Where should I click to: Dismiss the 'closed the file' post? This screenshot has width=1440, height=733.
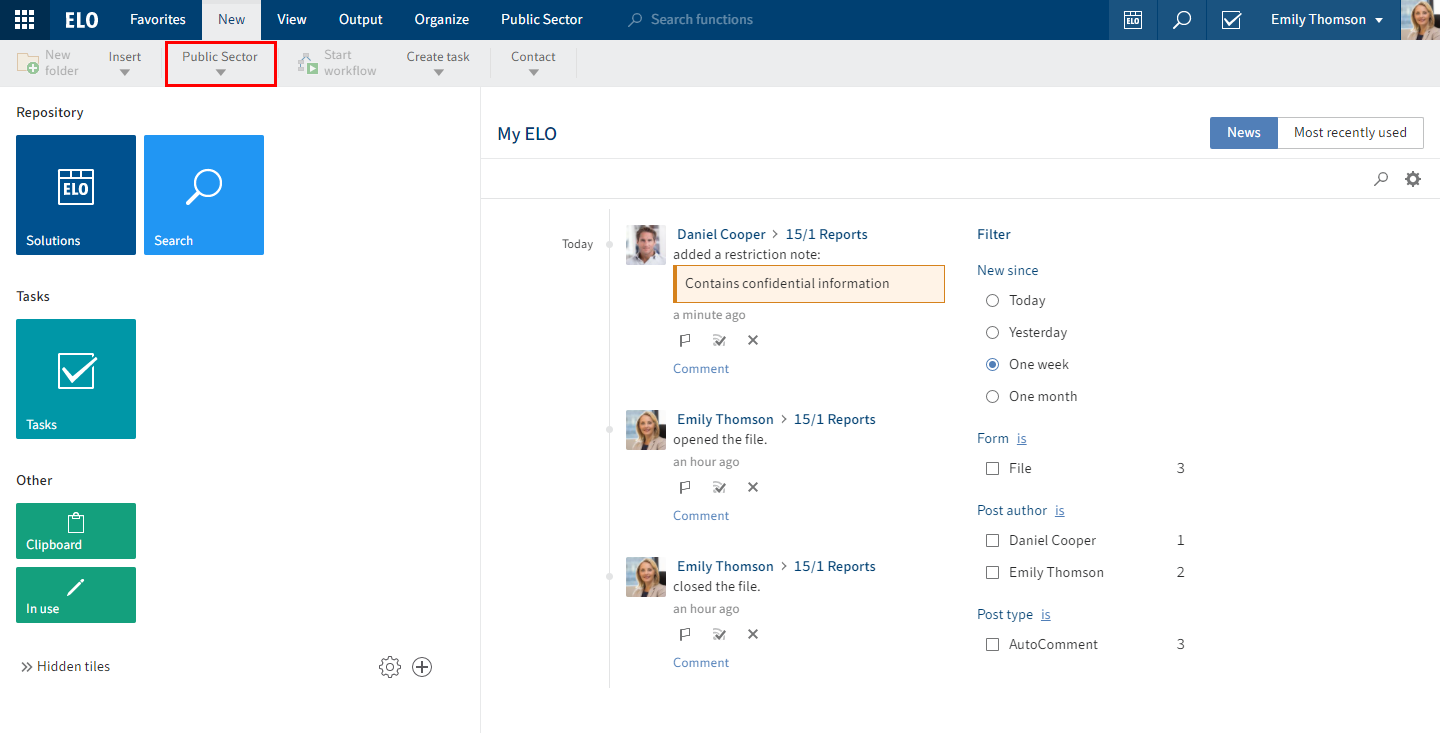[753, 635]
